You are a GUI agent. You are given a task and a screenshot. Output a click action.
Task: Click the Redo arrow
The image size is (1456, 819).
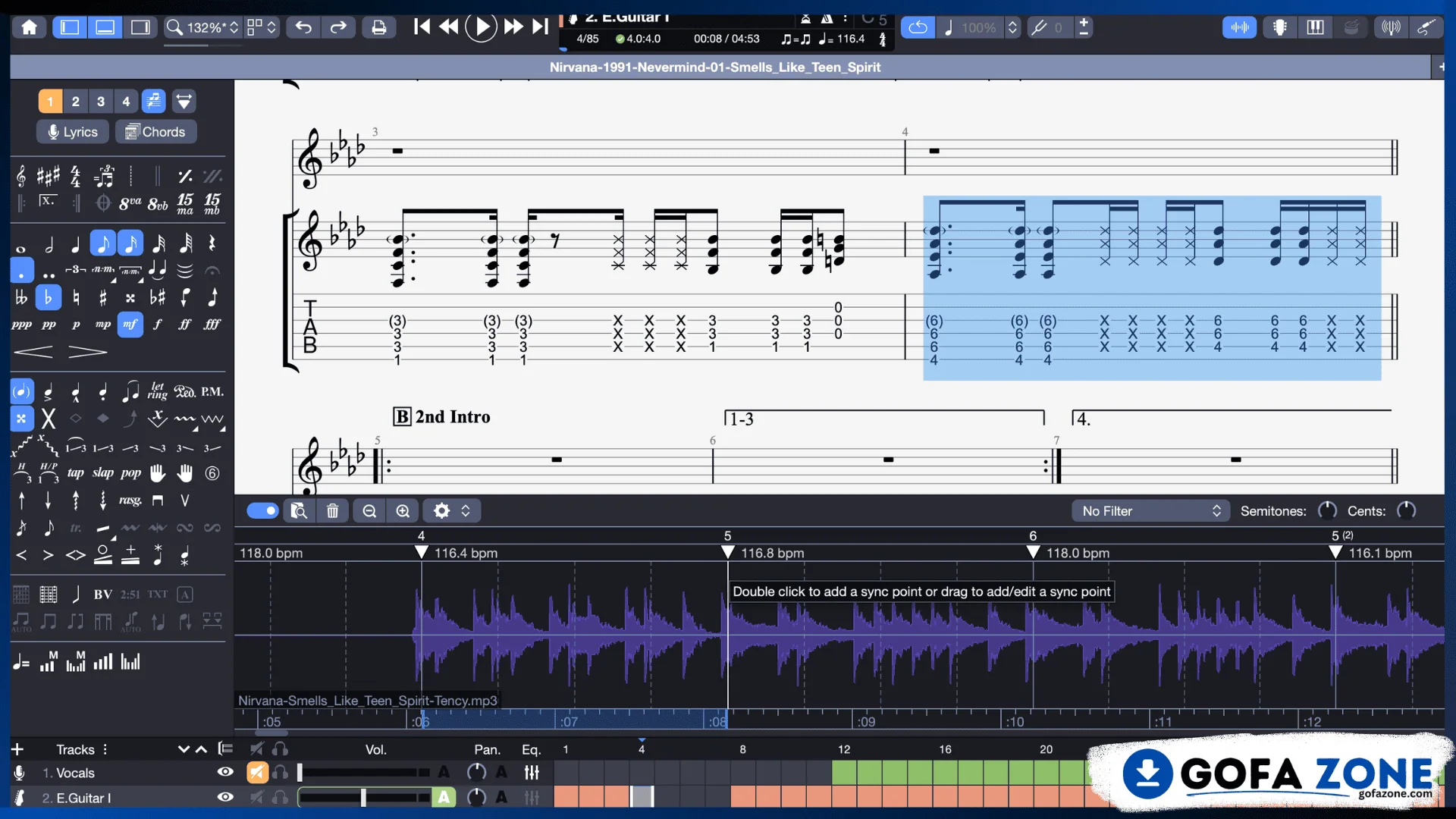(x=338, y=27)
